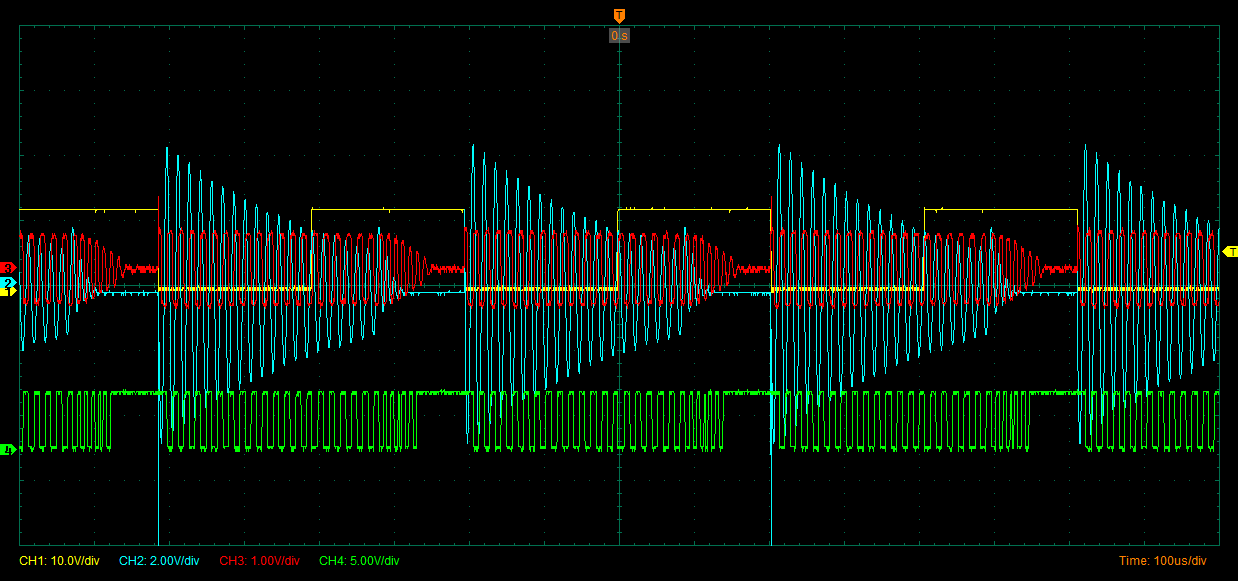Select the yellow channel 1 ground marker
1238x581 pixels.
(x=9, y=291)
